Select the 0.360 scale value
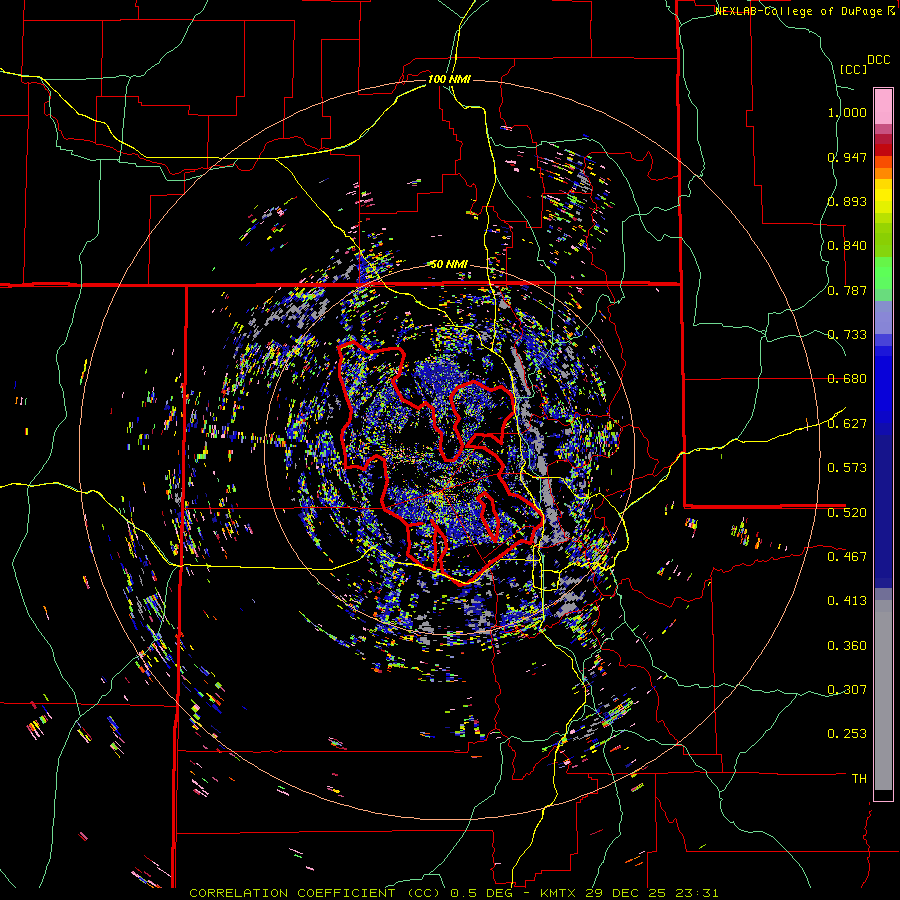This screenshot has width=900, height=900. click(847, 645)
